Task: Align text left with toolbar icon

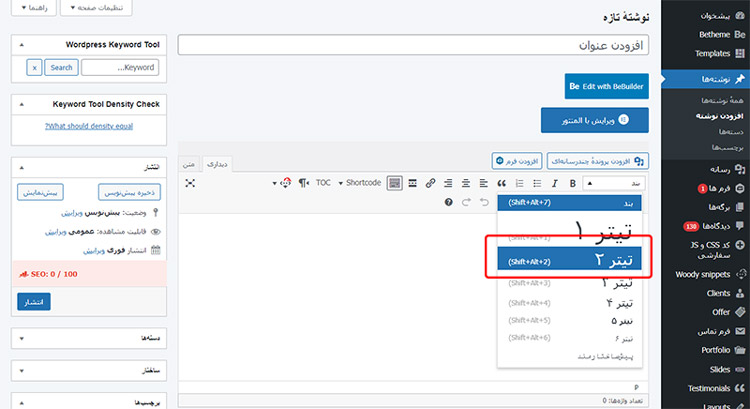Action: pos(484,183)
